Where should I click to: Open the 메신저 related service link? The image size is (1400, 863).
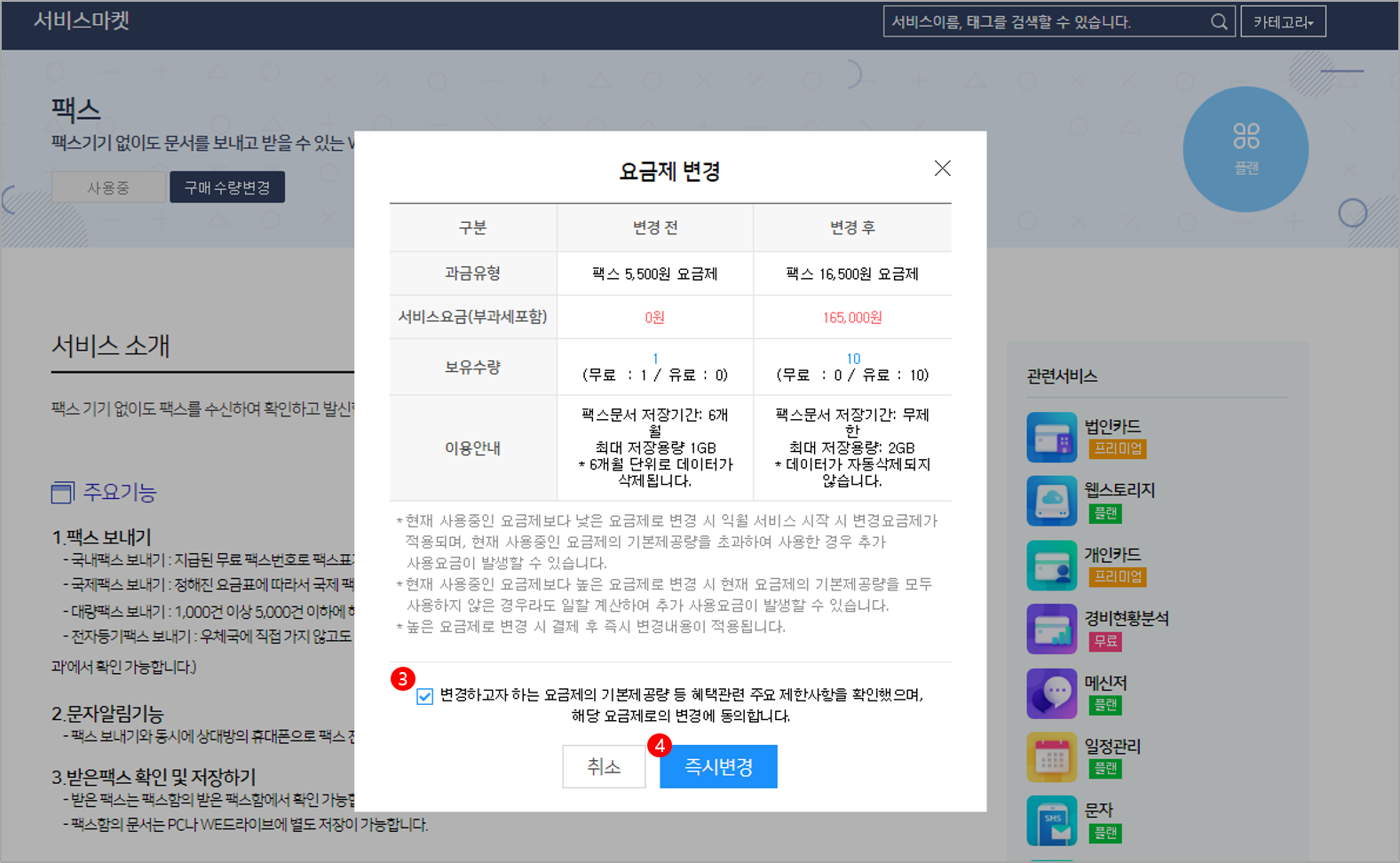(x=1105, y=683)
